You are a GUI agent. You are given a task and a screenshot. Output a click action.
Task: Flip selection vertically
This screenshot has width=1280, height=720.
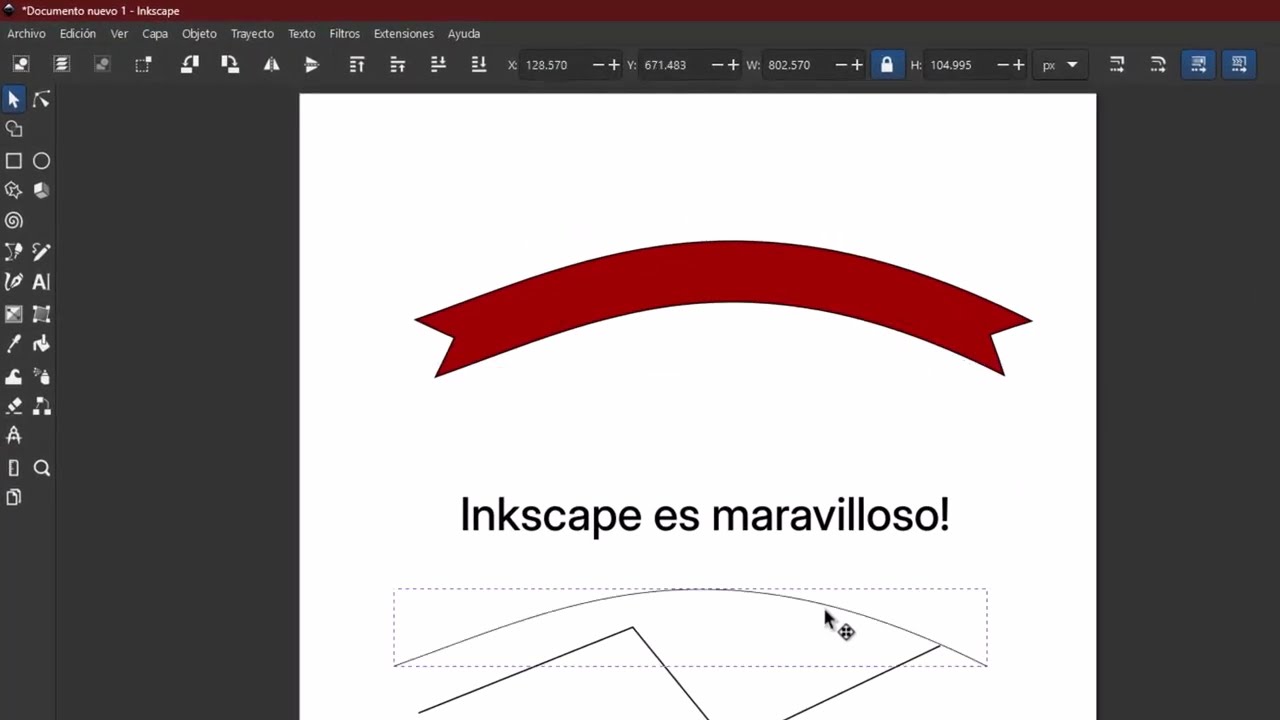pos(312,64)
